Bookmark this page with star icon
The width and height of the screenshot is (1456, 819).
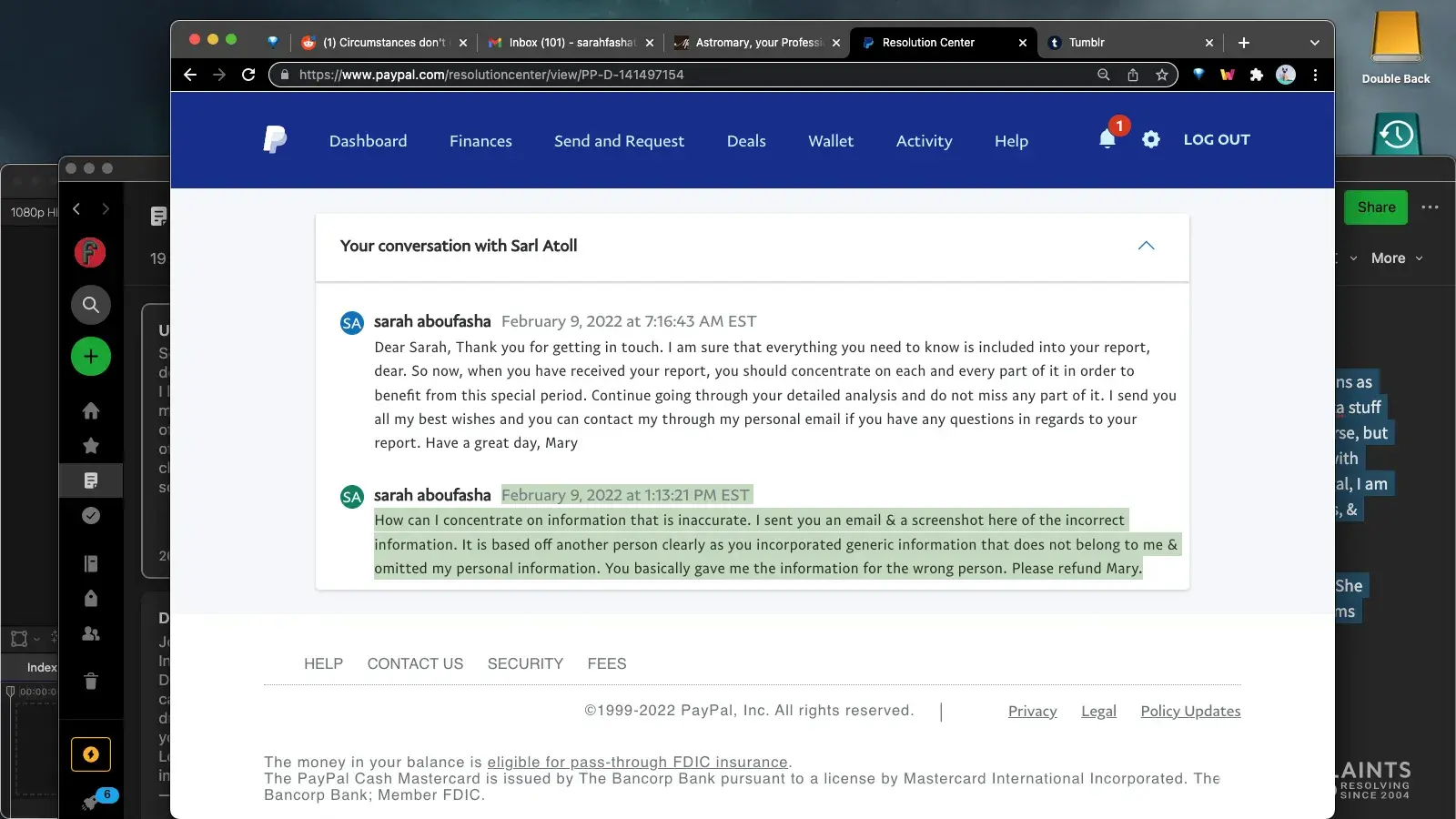pyautogui.click(x=1162, y=75)
